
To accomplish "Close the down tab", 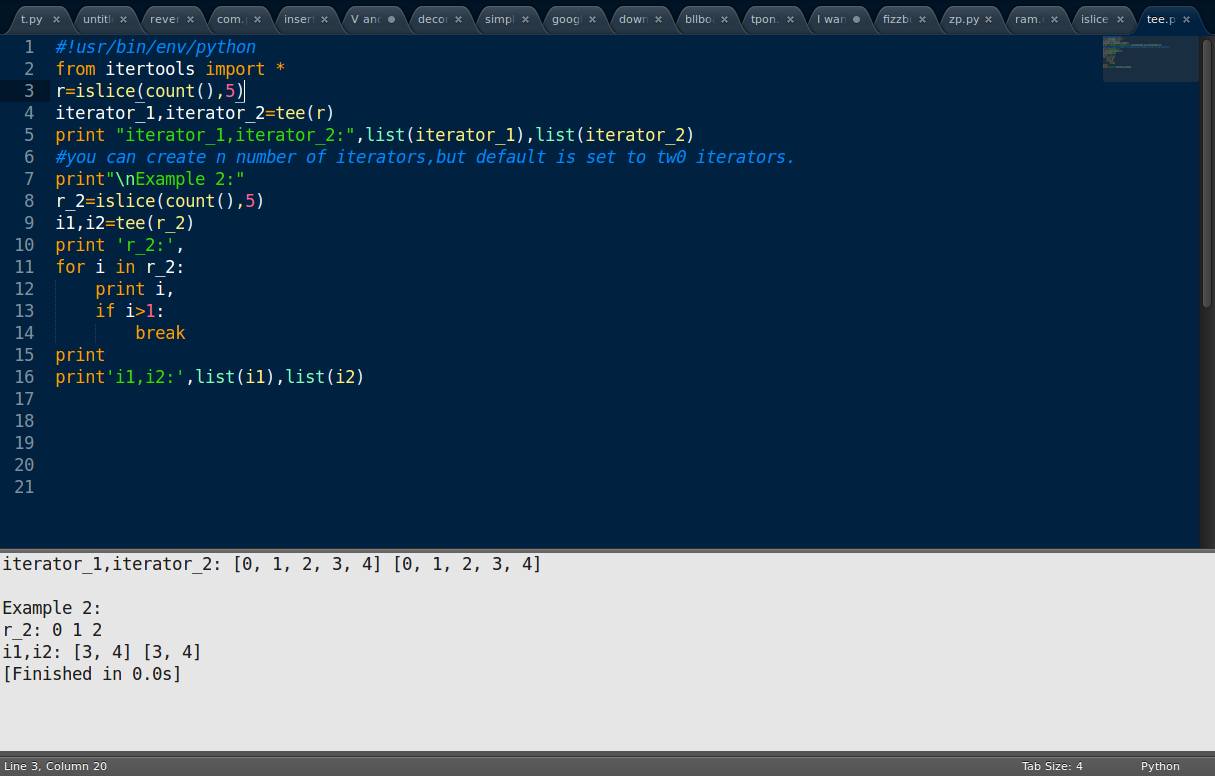I will click(659, 20).
